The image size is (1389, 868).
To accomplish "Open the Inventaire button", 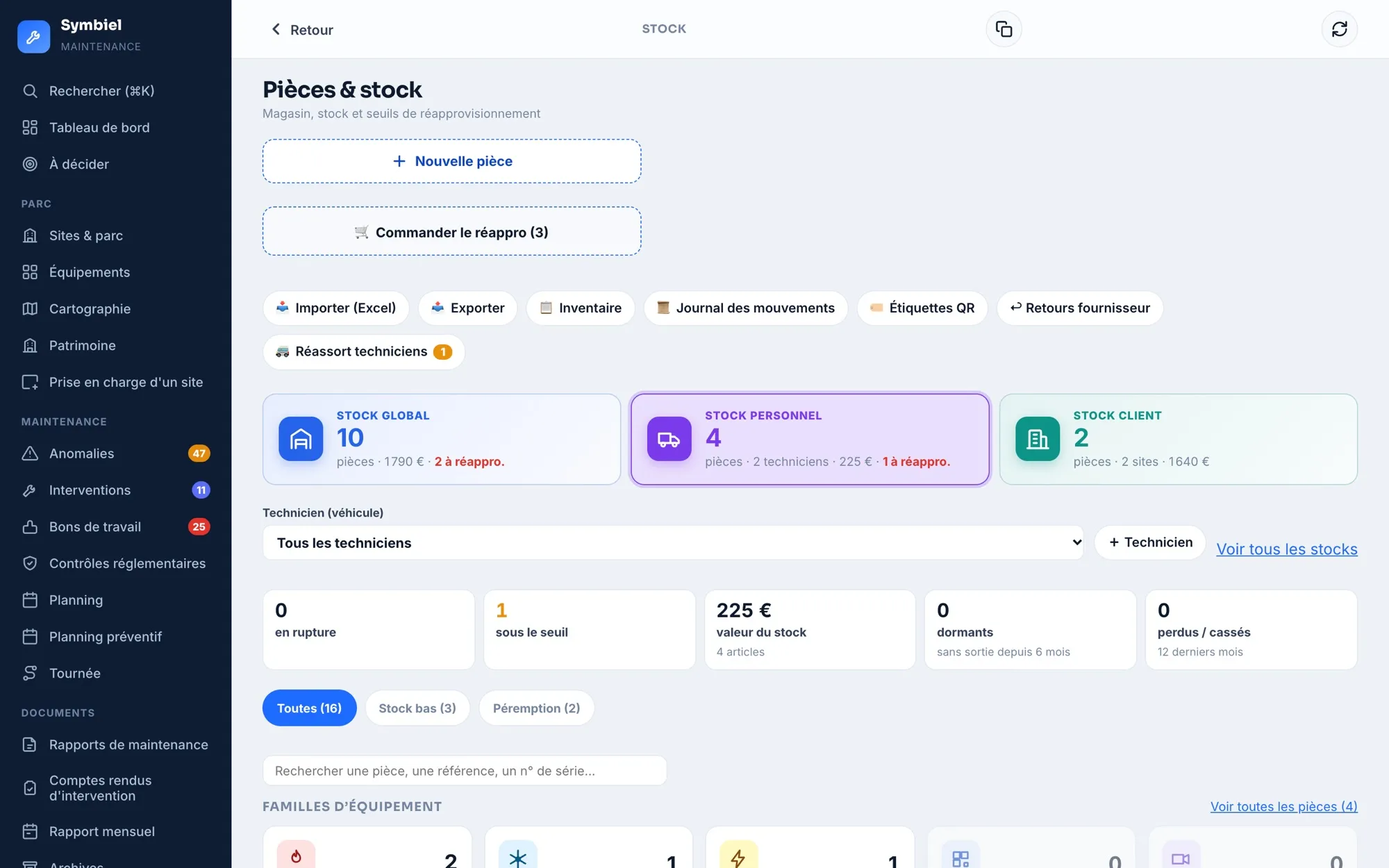I will pyautogui.click(x=581, y=308).
